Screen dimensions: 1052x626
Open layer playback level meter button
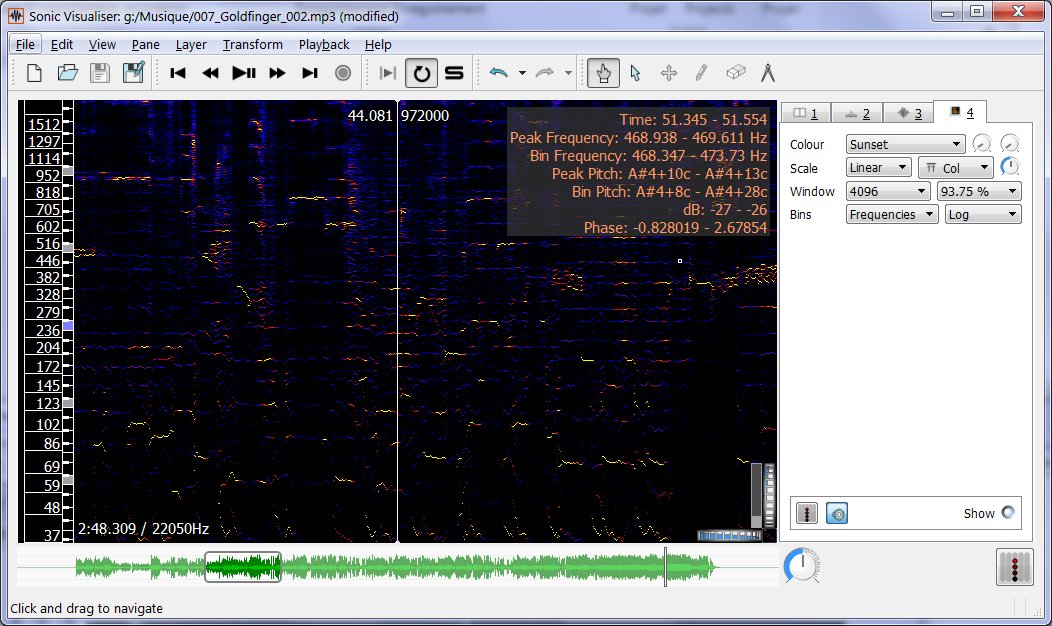point(806,513)
